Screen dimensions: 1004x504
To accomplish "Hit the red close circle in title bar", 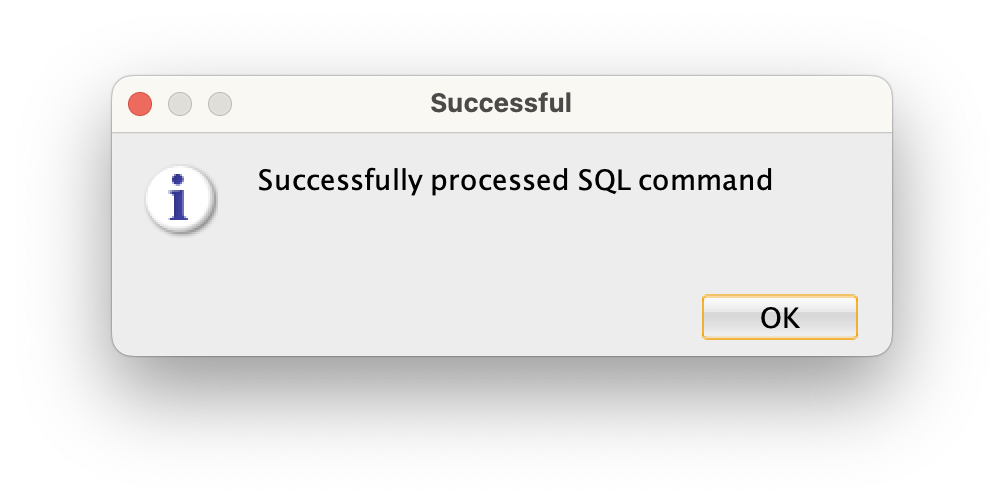I will point(140,103).
